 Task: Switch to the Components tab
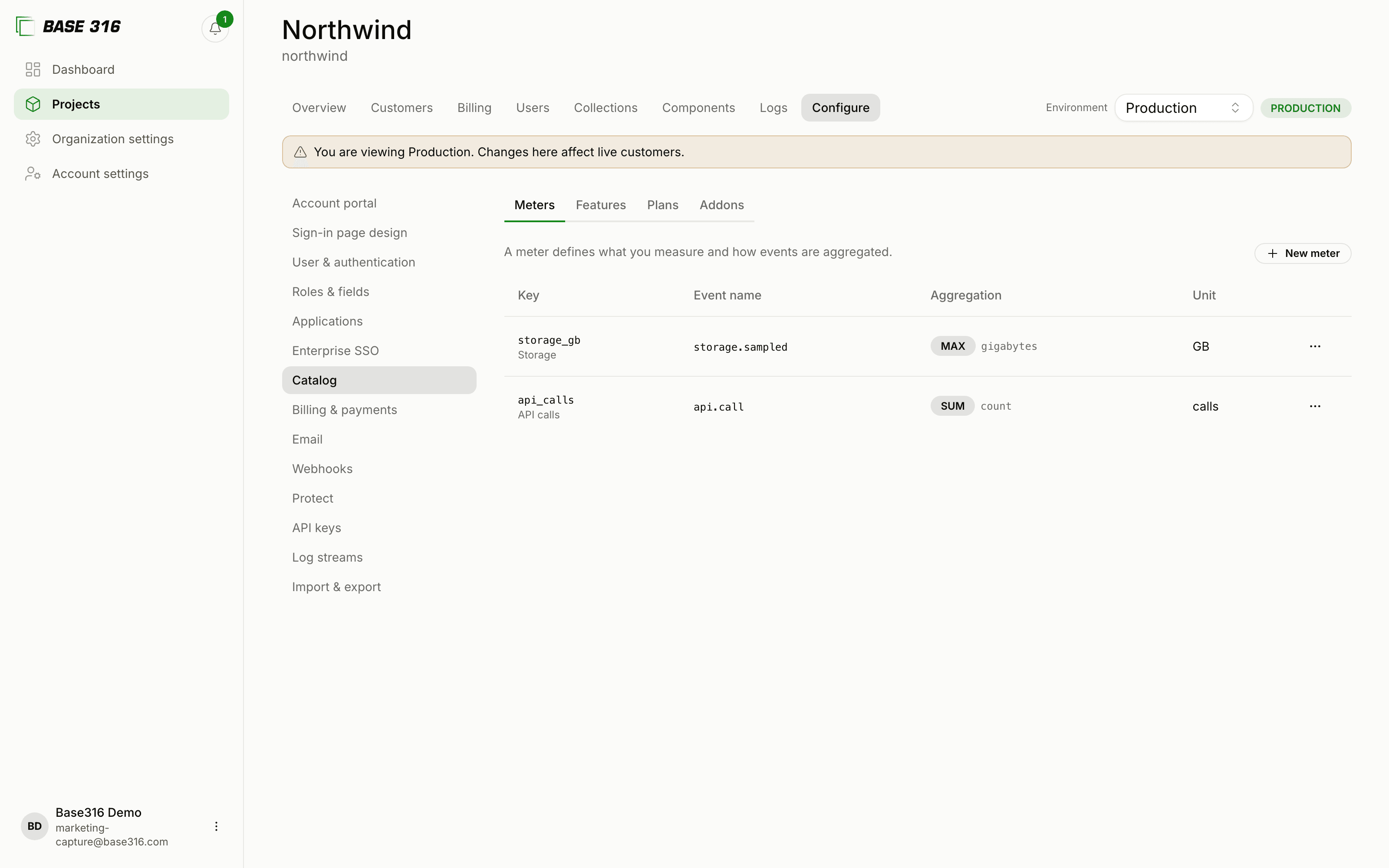(x=698, y=108)
